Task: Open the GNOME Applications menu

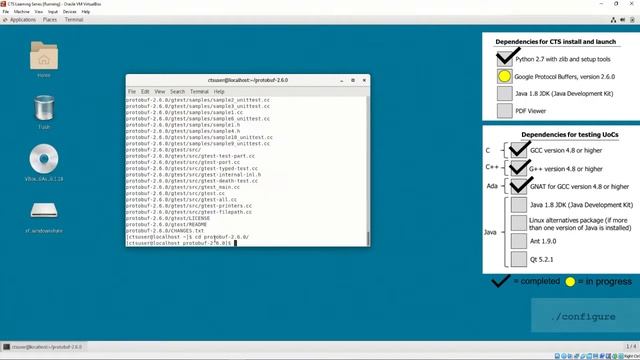Action: [22, 20]
